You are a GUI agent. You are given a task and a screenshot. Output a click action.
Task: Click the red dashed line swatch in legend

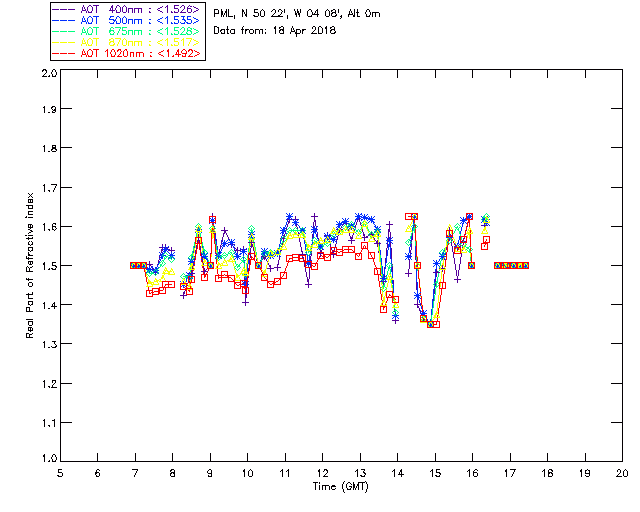point(64,53)
